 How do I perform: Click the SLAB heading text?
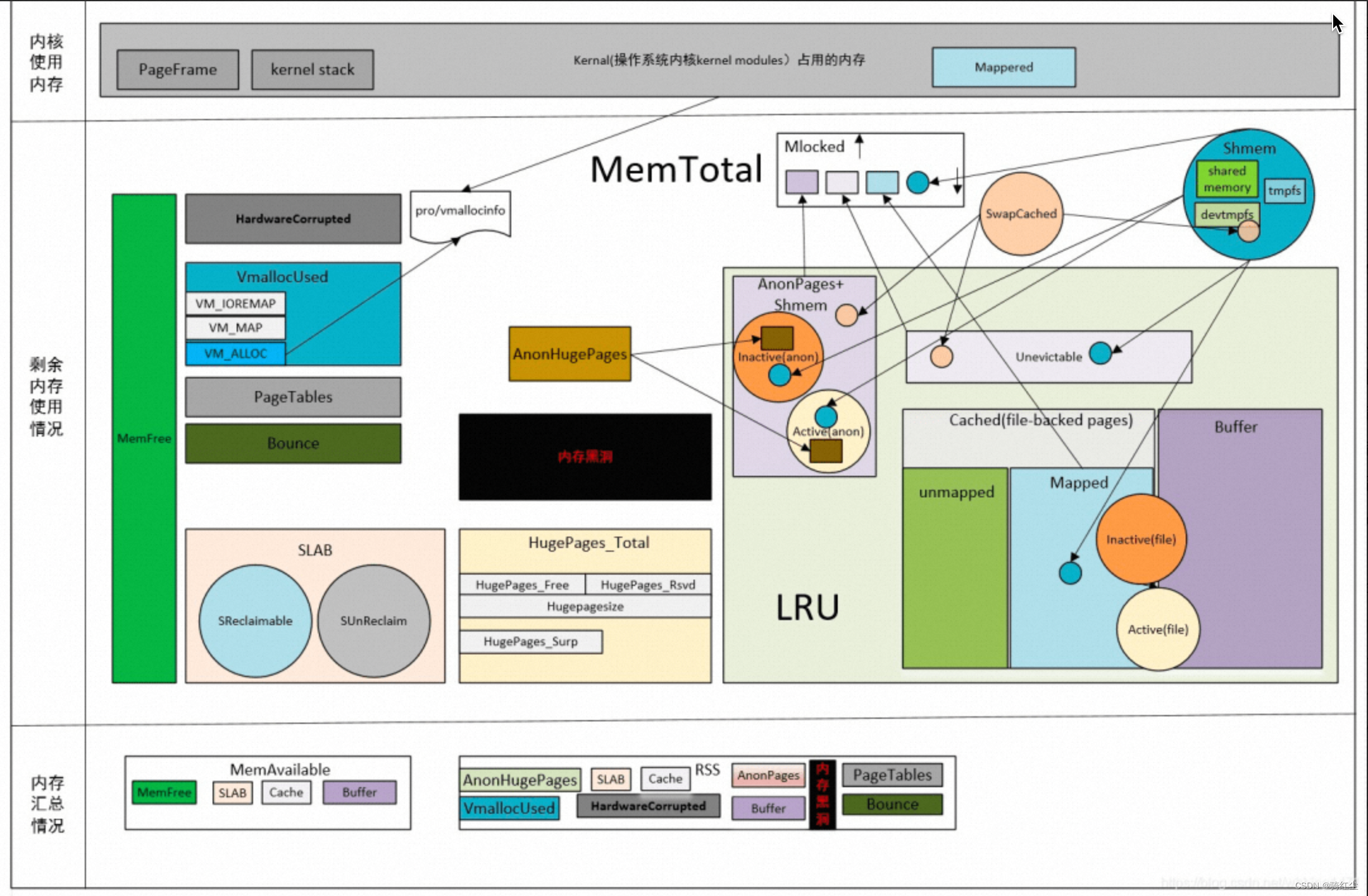tap(315, 550)
